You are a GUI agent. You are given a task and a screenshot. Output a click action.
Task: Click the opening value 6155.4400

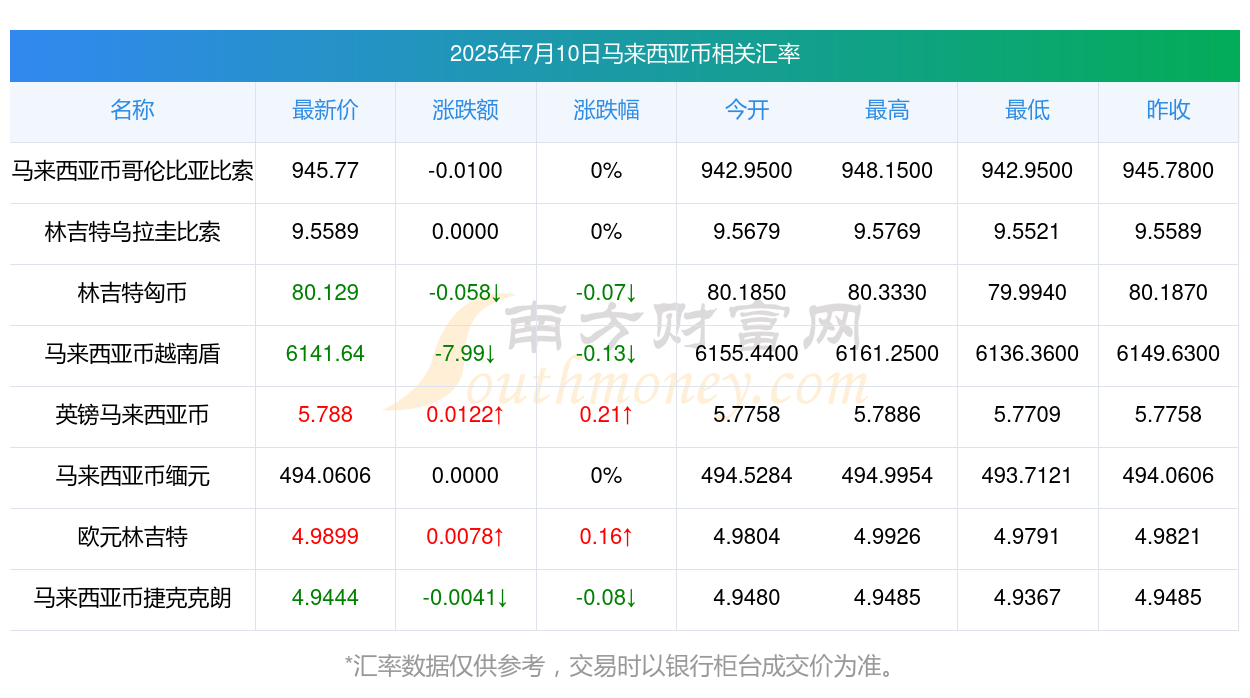pos(747,354)
